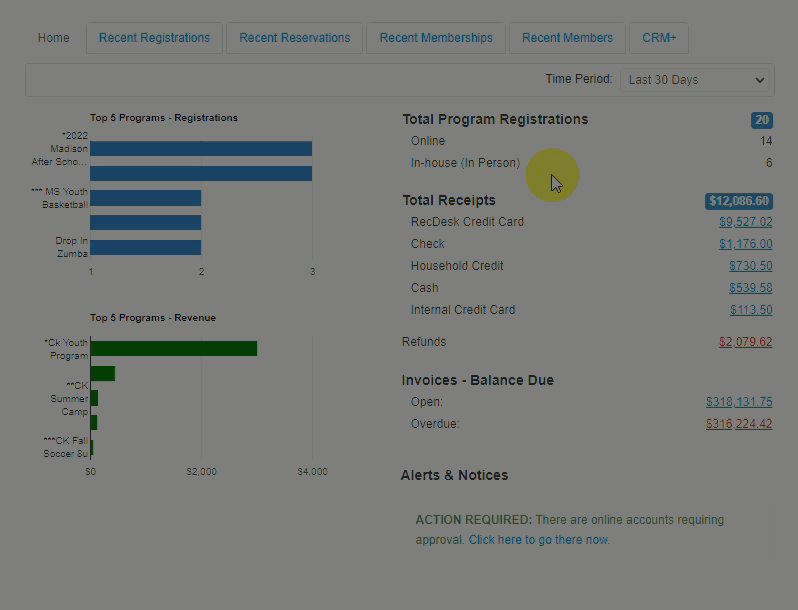
Task: View the Refunds amount $2,079.62
Action: tap(745, 342)
